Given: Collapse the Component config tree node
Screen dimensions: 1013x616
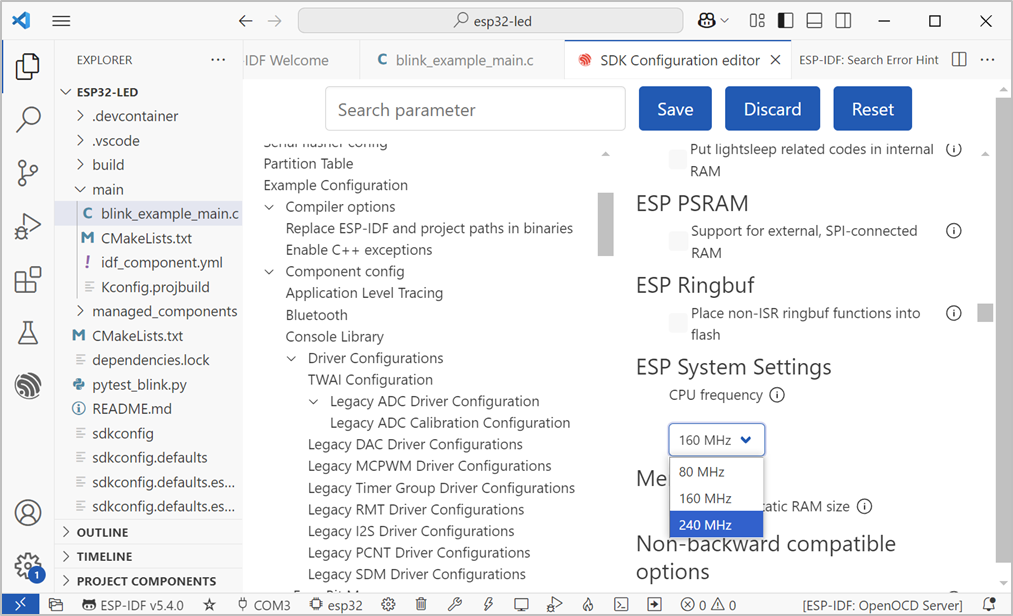Looking at the screenshot, I should coord(270,271).
